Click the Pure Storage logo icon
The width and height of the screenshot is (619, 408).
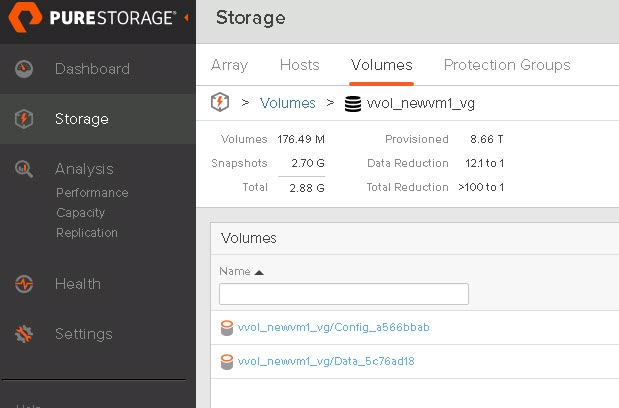[25, 17]
